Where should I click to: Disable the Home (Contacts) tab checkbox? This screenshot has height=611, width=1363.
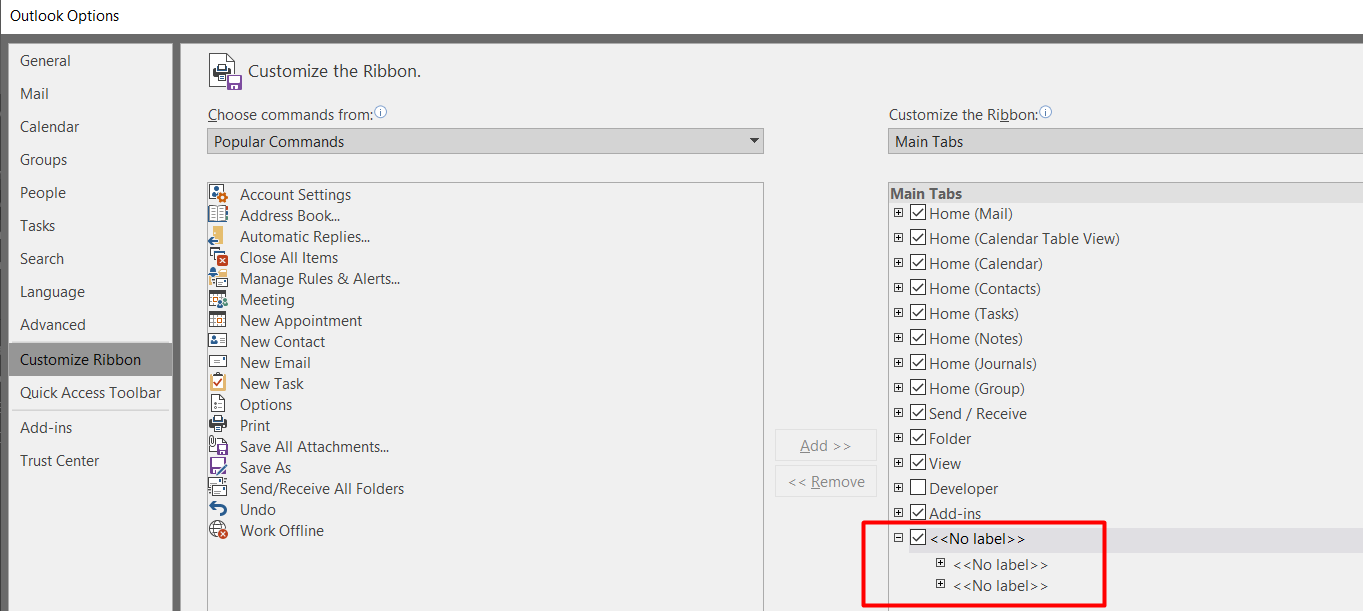click(x=918, y=288)
